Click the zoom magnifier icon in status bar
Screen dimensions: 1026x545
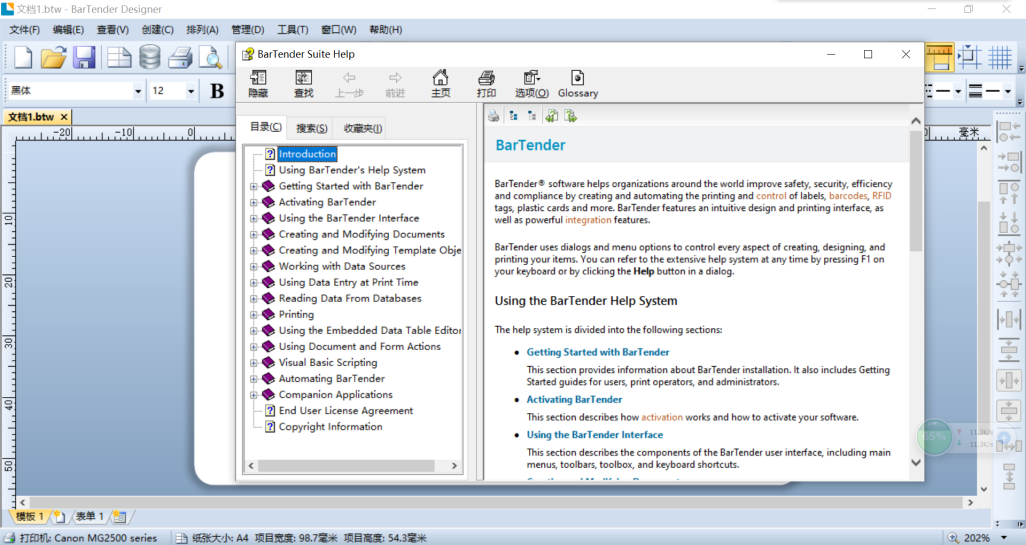(953, 537)
